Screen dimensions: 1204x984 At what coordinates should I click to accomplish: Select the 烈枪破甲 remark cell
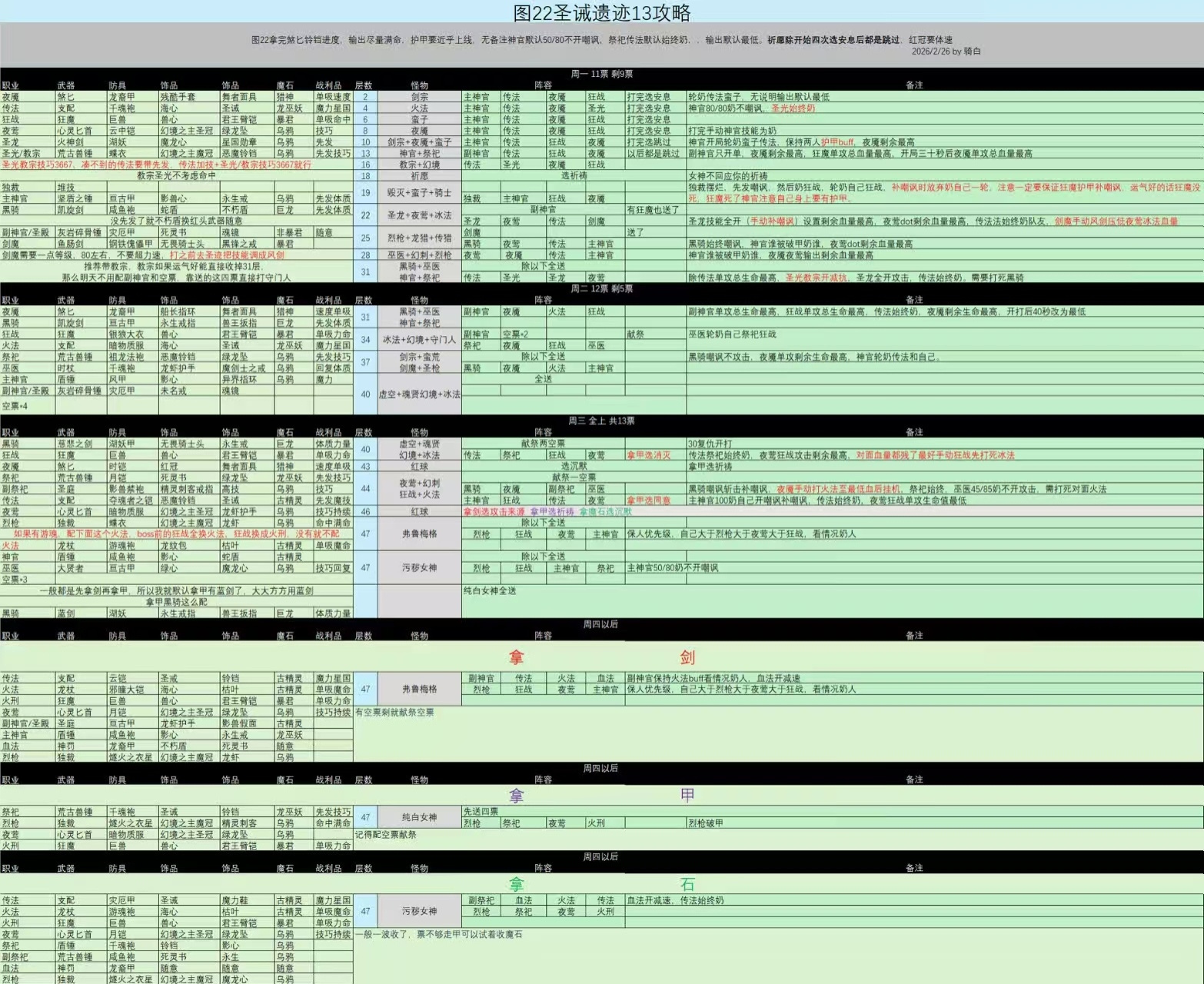click(x=706, y=823)
